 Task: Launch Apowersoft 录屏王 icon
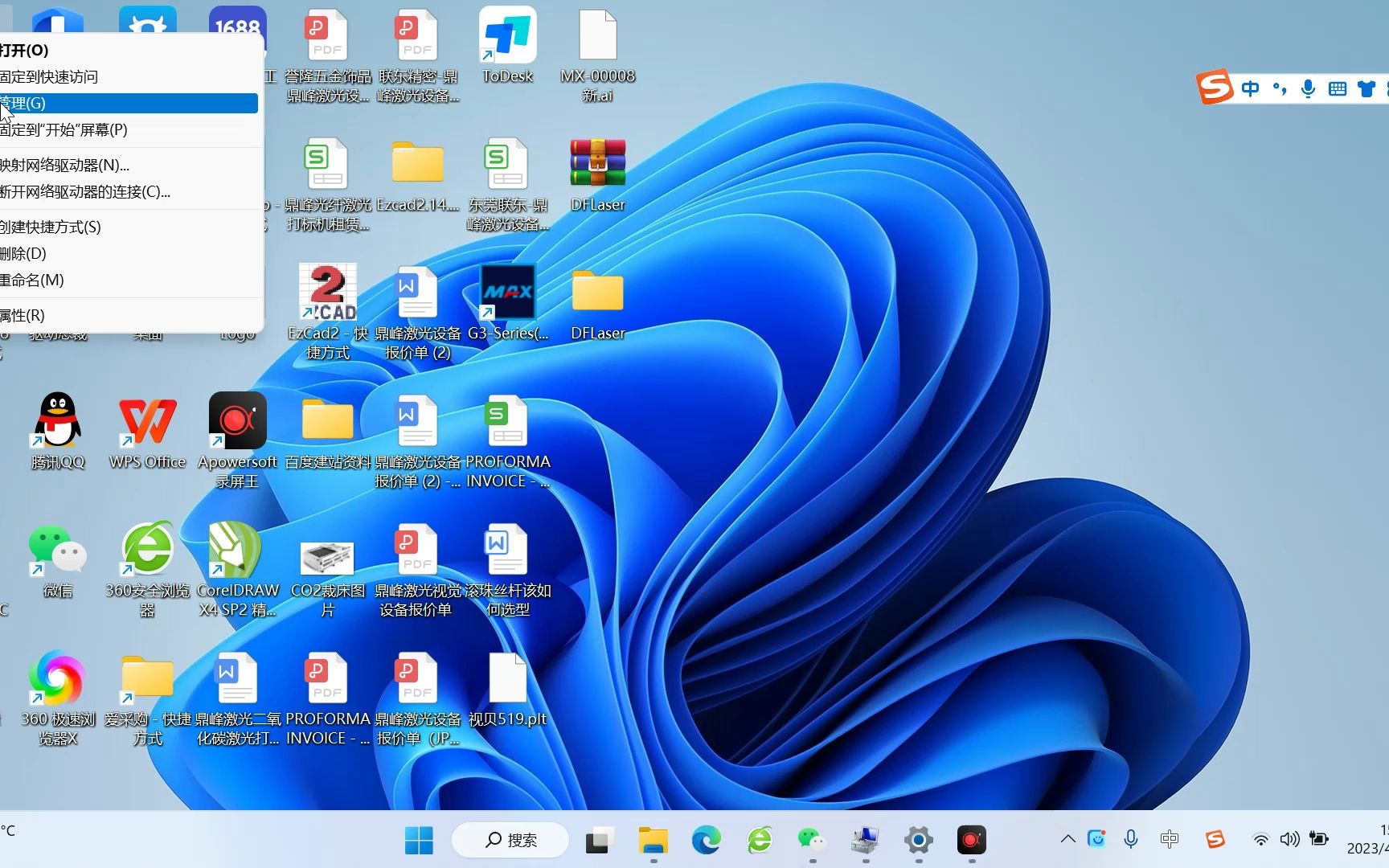pyautogui.click(x=237, y=420)
